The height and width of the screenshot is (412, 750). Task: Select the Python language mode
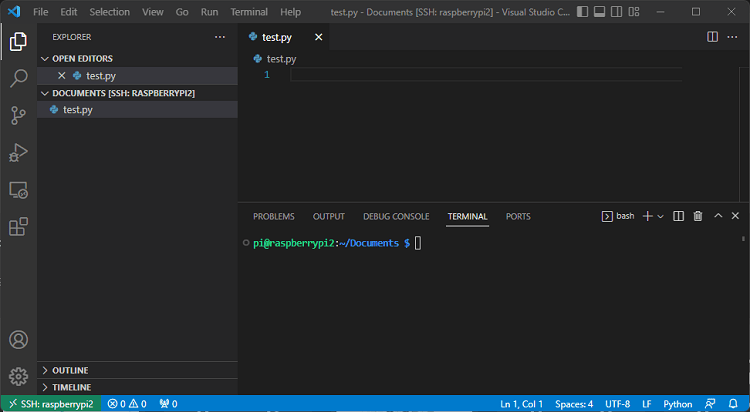tap(677, 404)
